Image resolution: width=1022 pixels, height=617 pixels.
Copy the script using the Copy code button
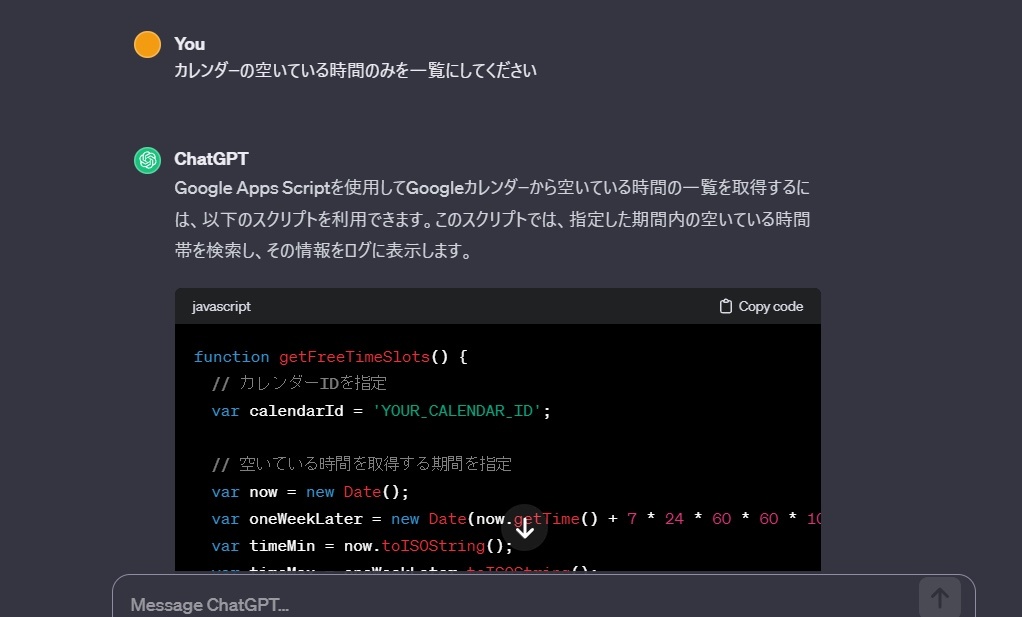[x=760, y=306]
